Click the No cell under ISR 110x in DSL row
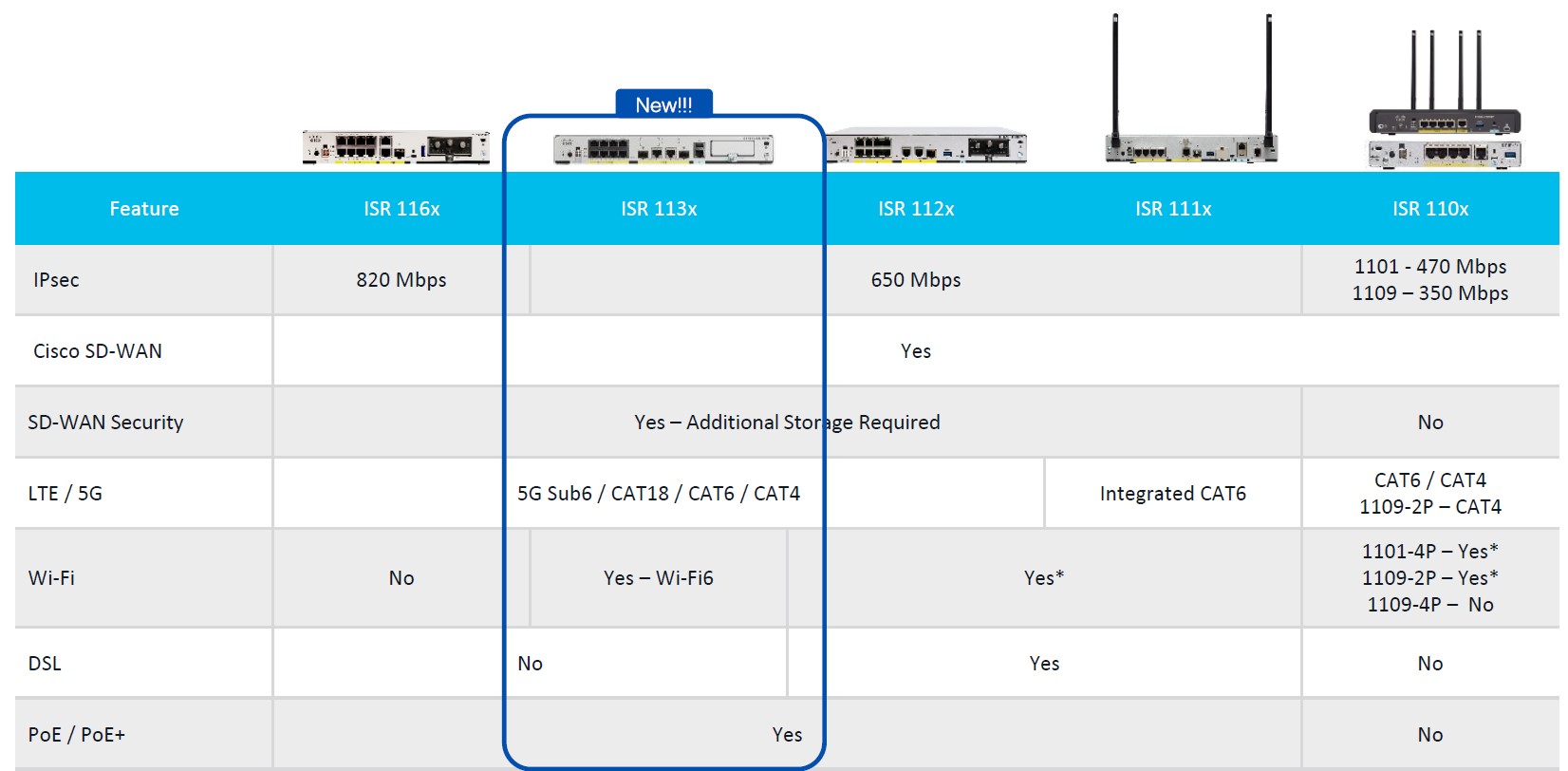Screen dimensions: 1568x771 (1430, 664)
